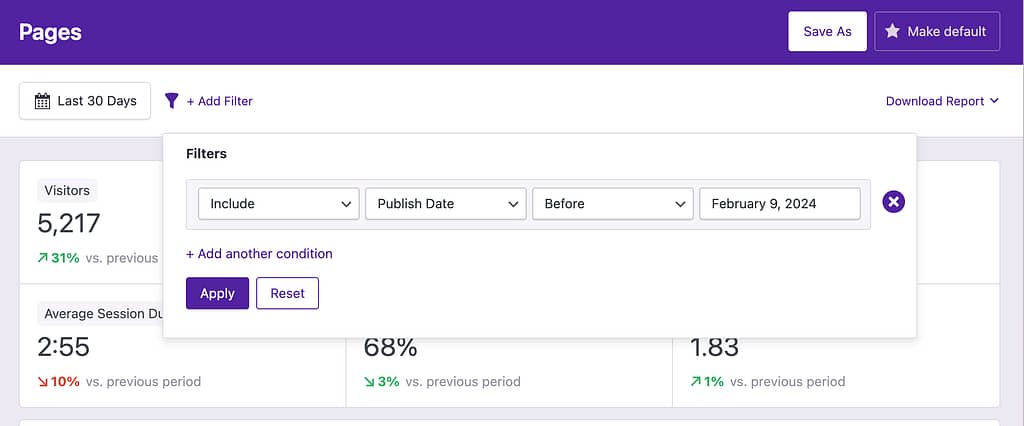Apply the filter
The image size is (1024, 426).
217,293
